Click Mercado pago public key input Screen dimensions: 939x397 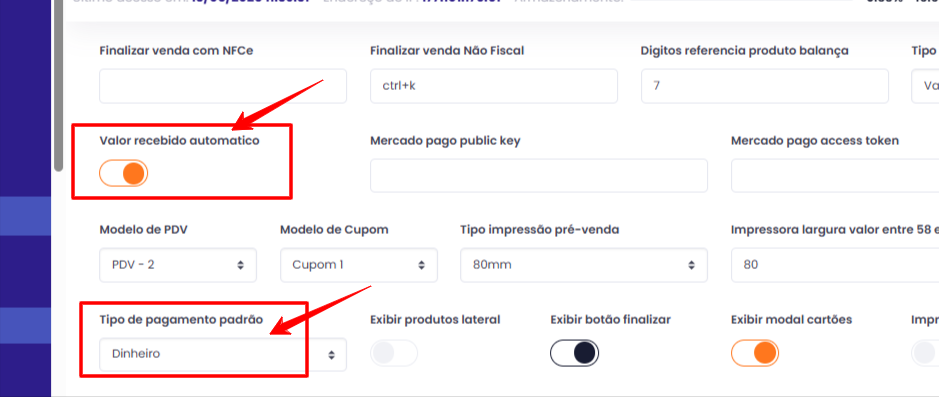[x=539, y=175]
